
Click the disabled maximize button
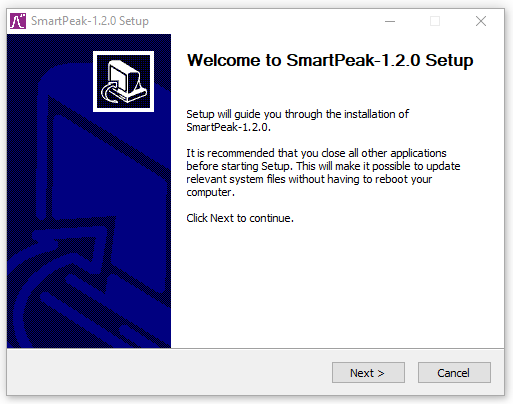coord(435,21)
